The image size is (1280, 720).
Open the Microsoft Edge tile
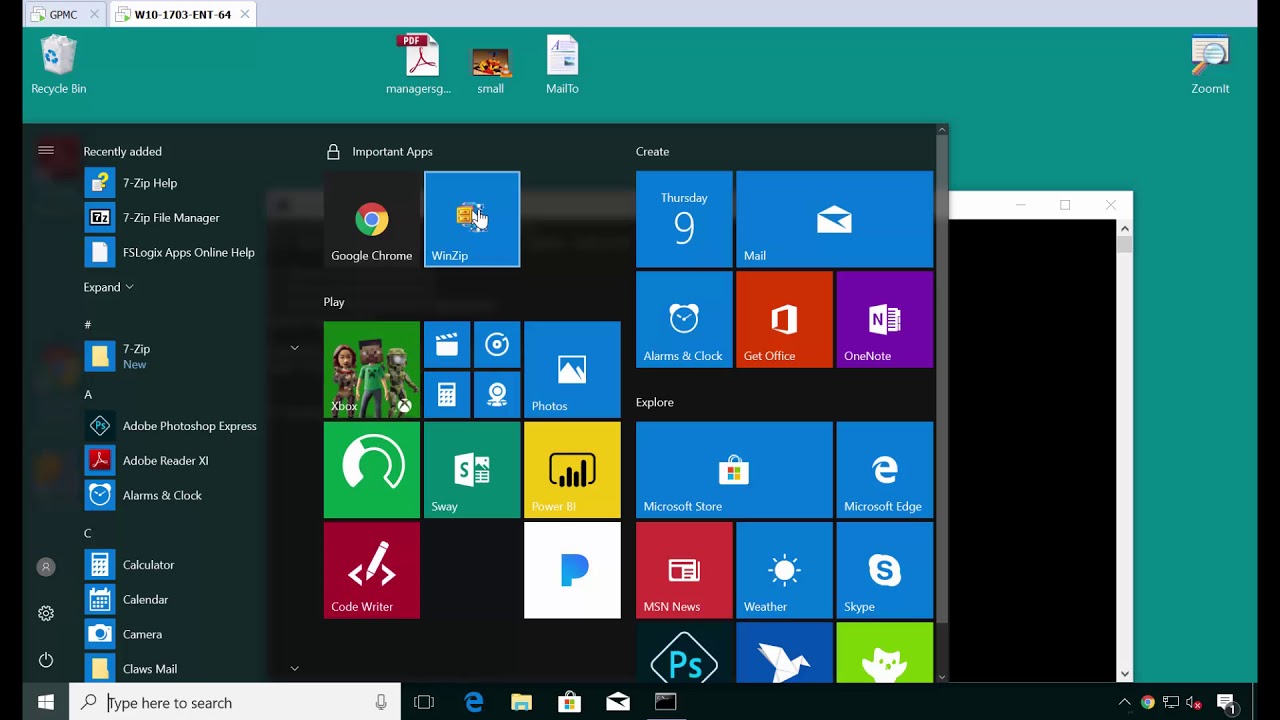coord(884,469)
